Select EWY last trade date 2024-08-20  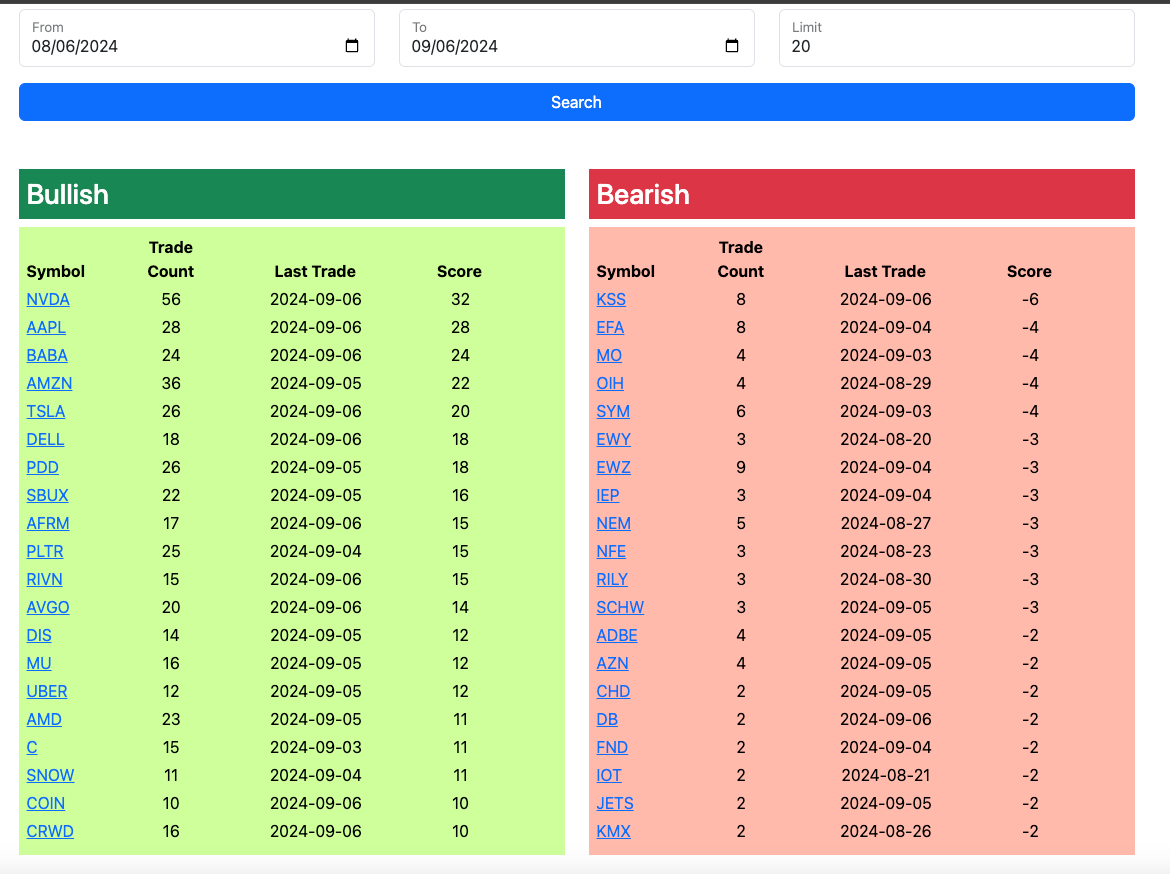coord(886,440)
